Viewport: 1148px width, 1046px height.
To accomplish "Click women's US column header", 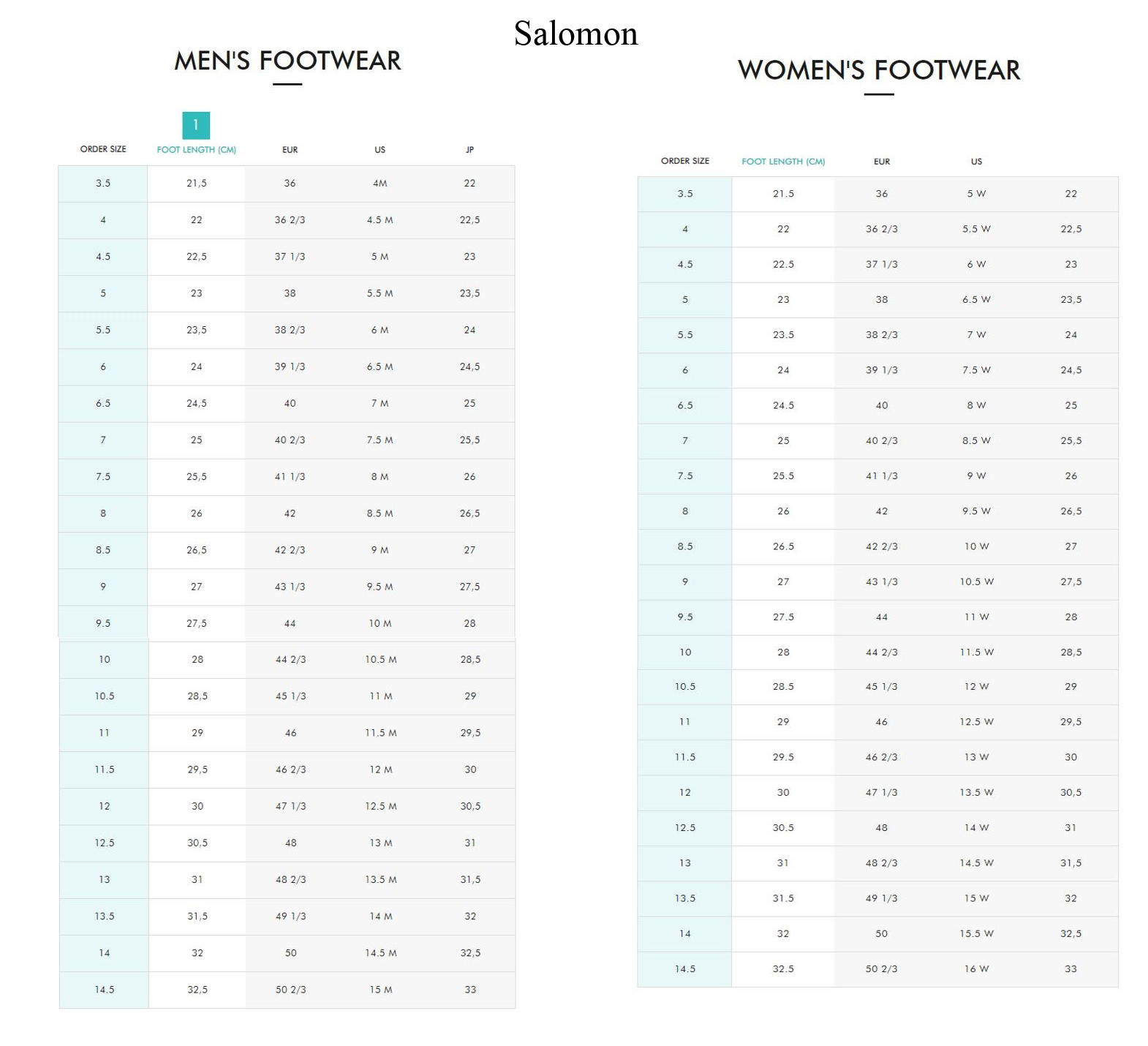I will click(x=976, y=161).
